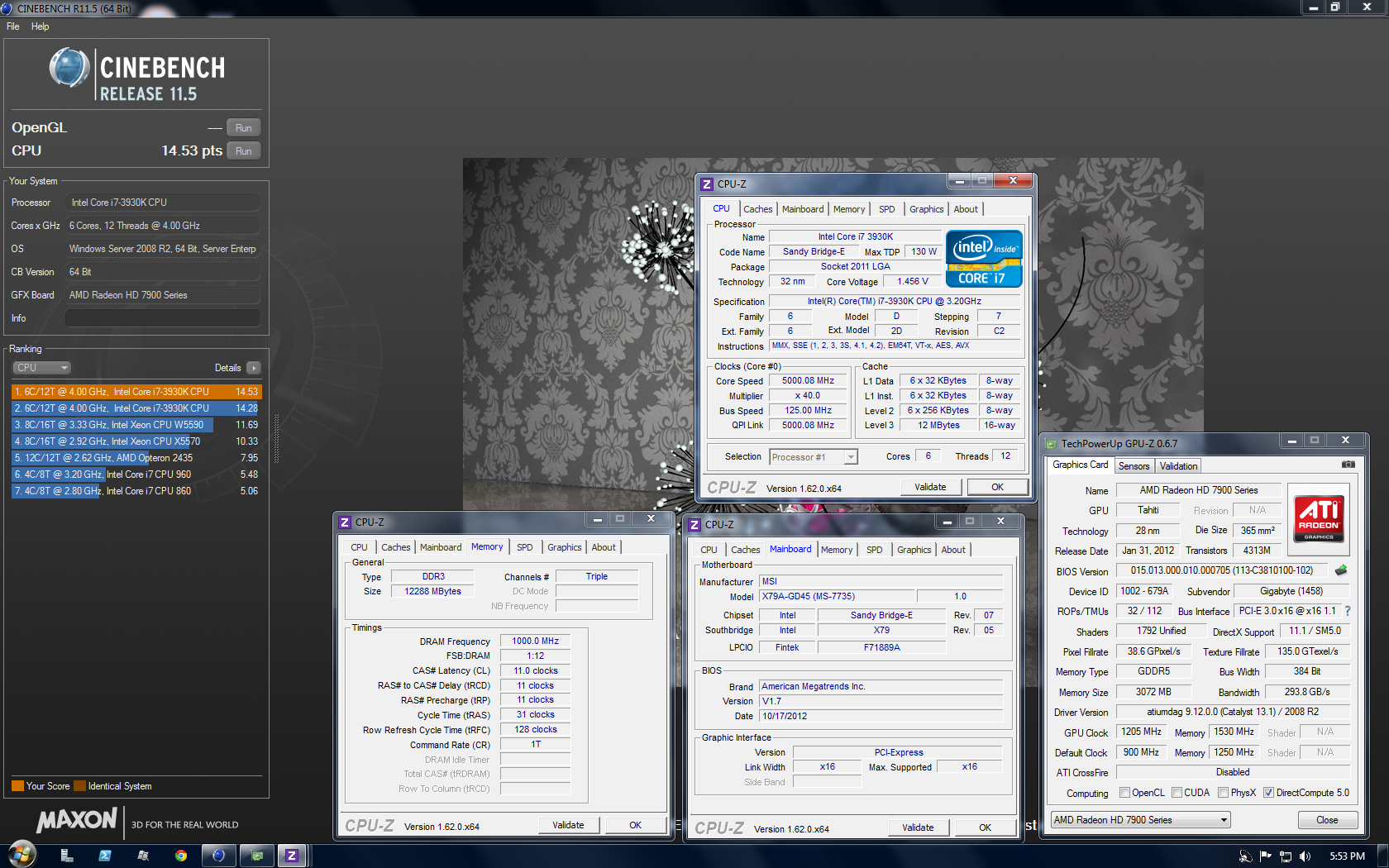Enable the PhysX checkbox
Viewport: 1389px width, 868px height.
point(1223,793)
